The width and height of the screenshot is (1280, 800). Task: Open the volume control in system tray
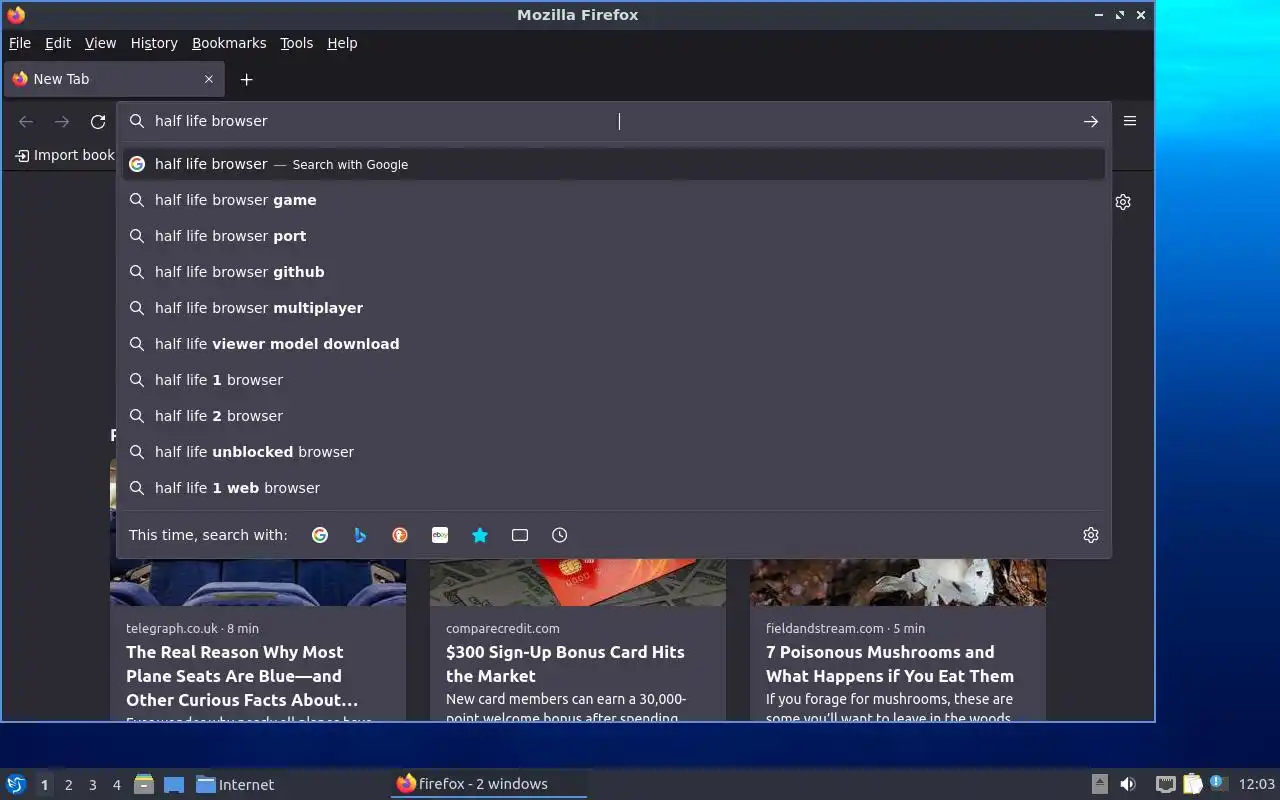click(1128, 784)
